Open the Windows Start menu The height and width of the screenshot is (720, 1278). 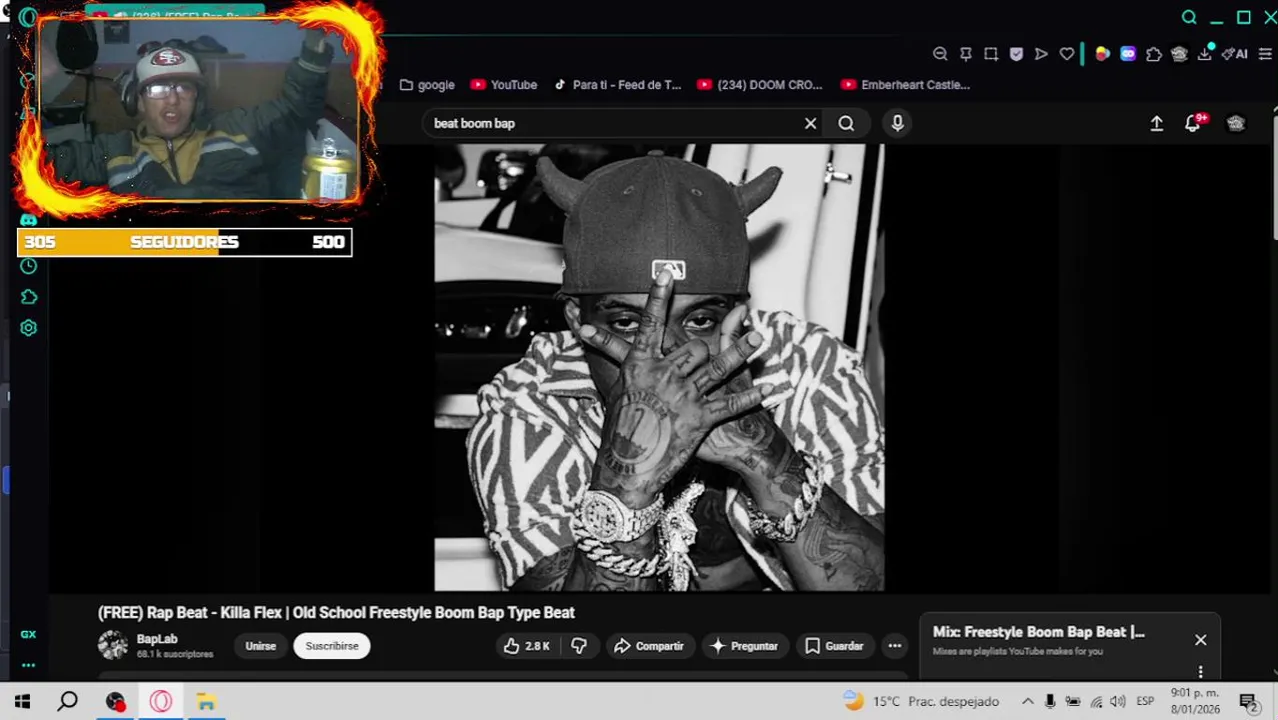[x=22, y=701]
